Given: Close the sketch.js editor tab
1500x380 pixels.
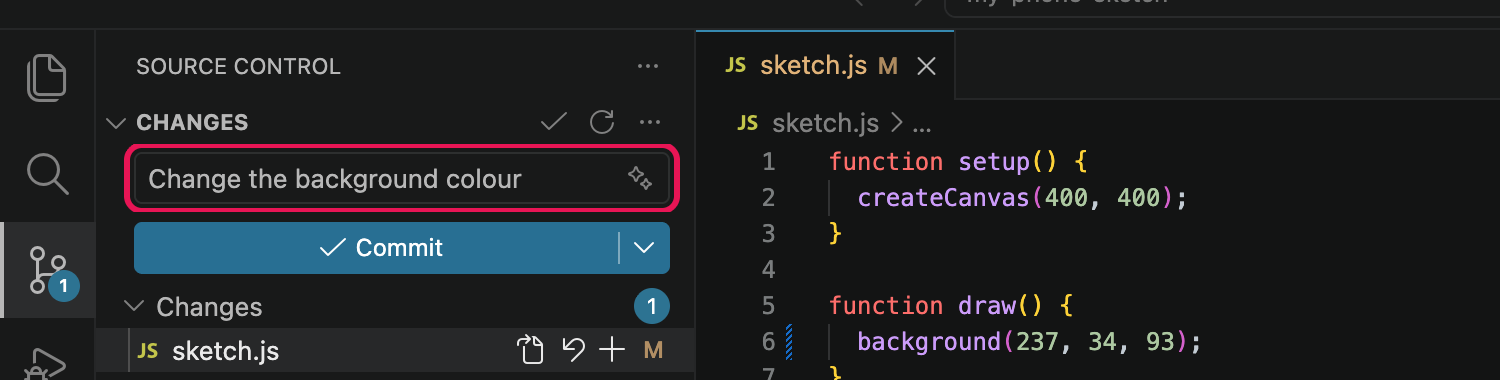Looking at the screenshot, I should [926, 66].
